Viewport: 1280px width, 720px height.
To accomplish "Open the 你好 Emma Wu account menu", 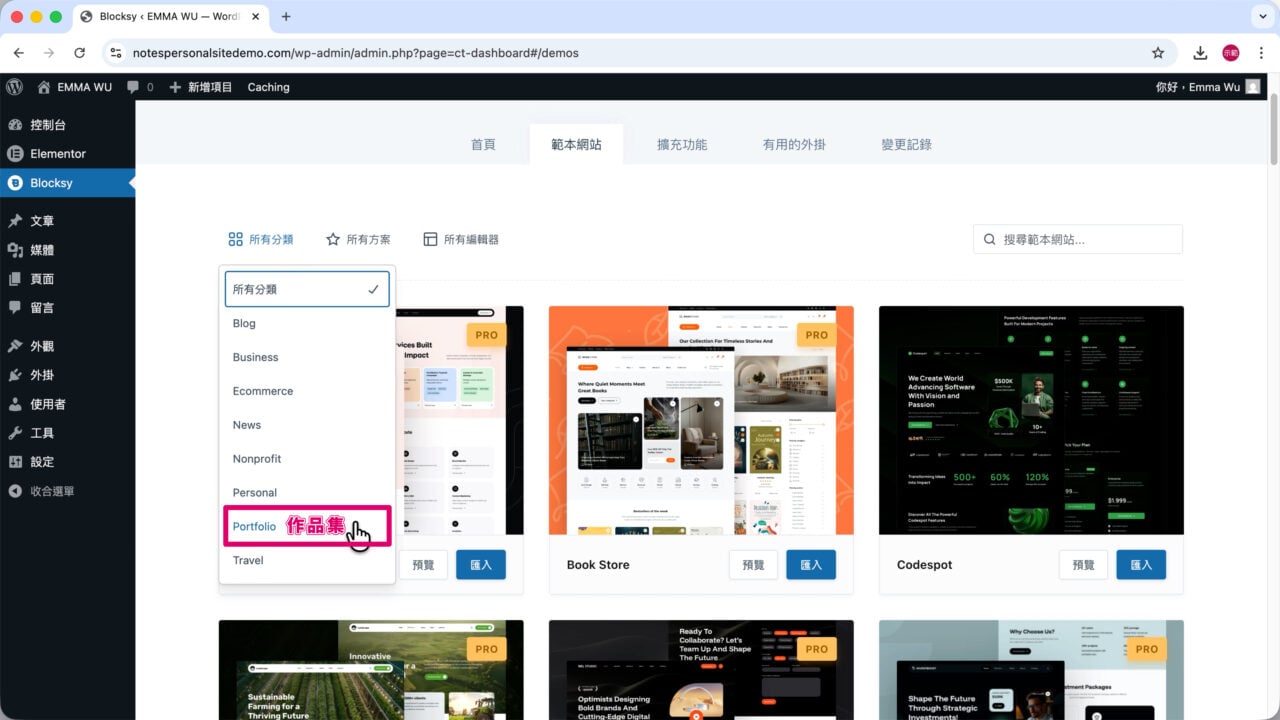I will pyautogui.click(x=1208, y=87).
